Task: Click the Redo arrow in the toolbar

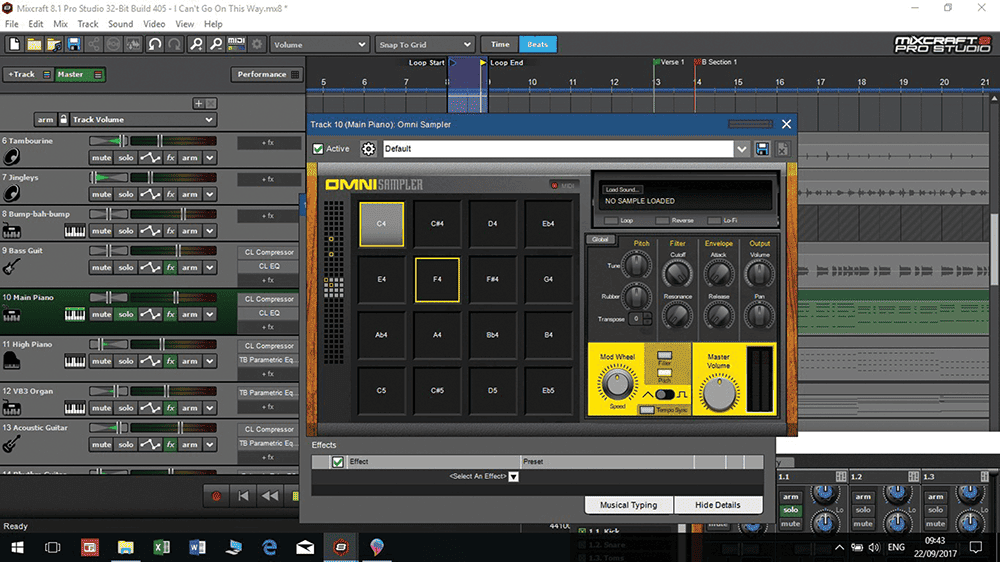Action: [x=174, y=44]
